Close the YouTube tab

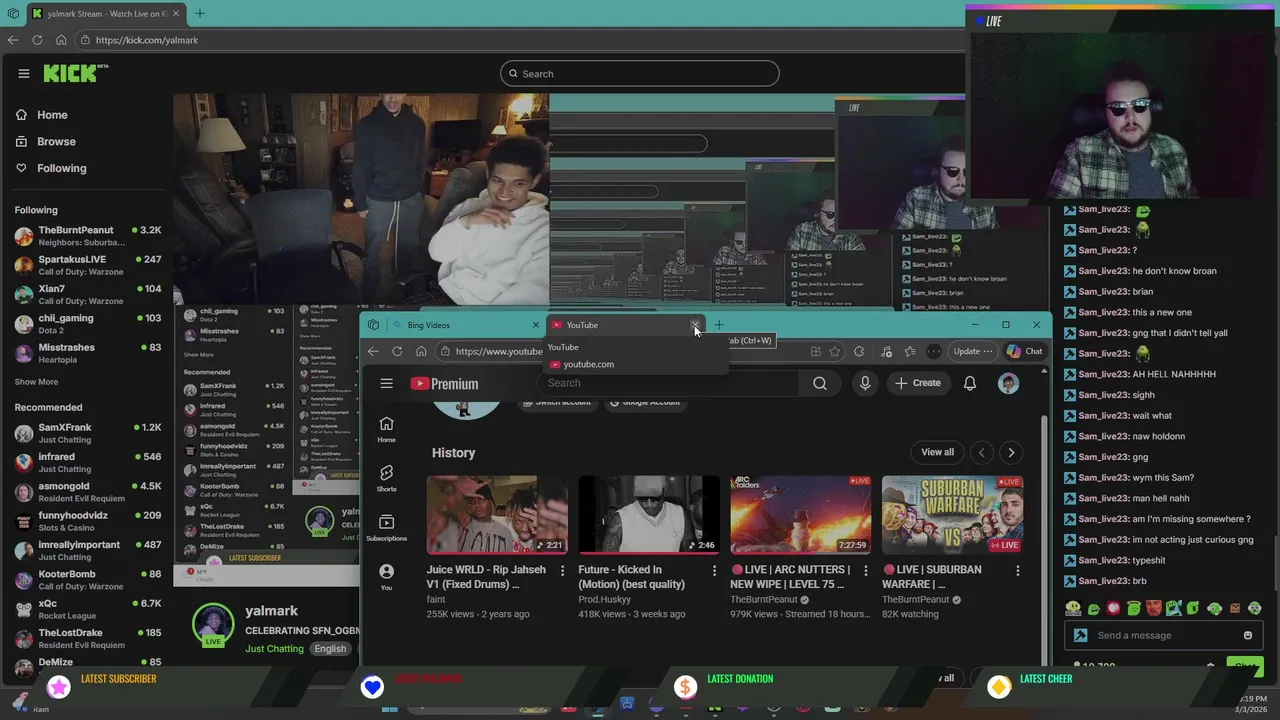click(695, 325)
